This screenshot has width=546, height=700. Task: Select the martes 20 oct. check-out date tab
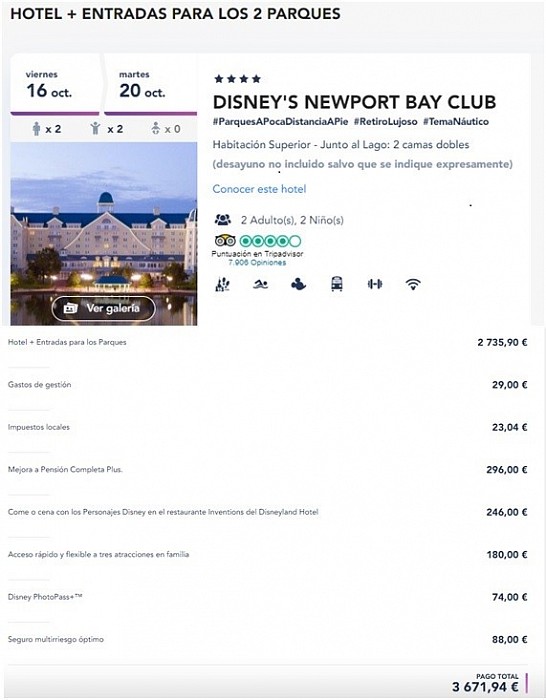tap(150, 85)
